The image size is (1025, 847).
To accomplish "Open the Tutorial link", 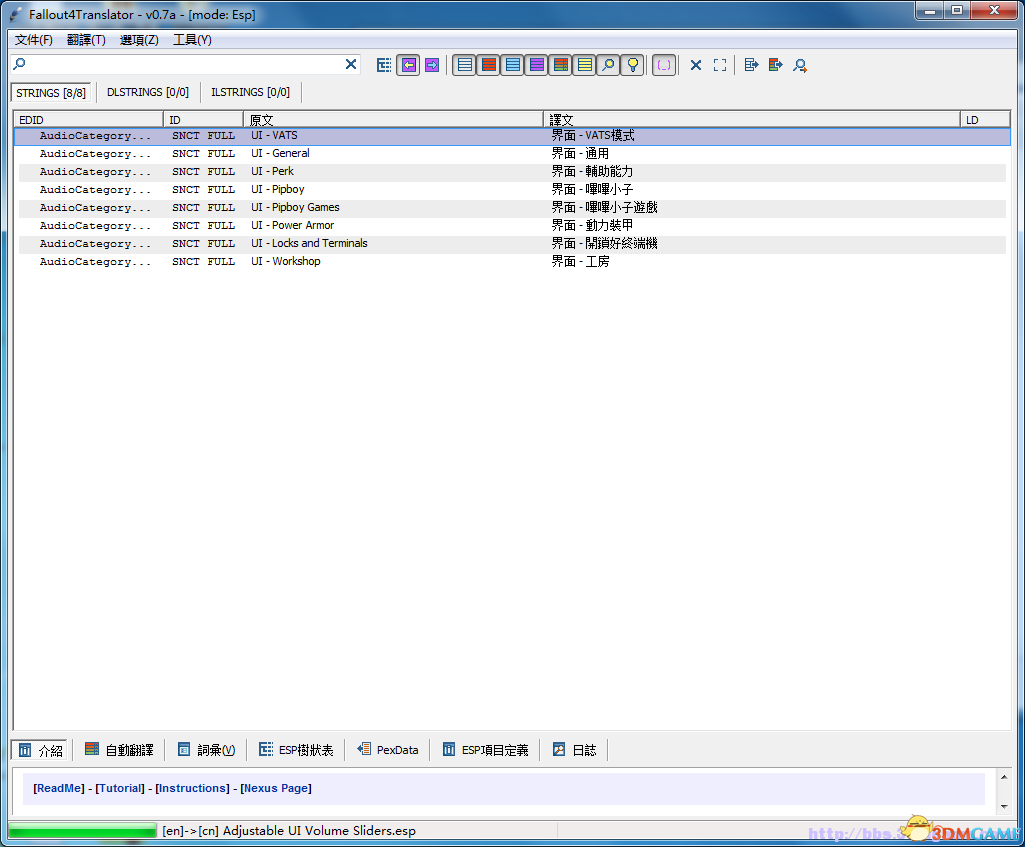I will (120, 788).
